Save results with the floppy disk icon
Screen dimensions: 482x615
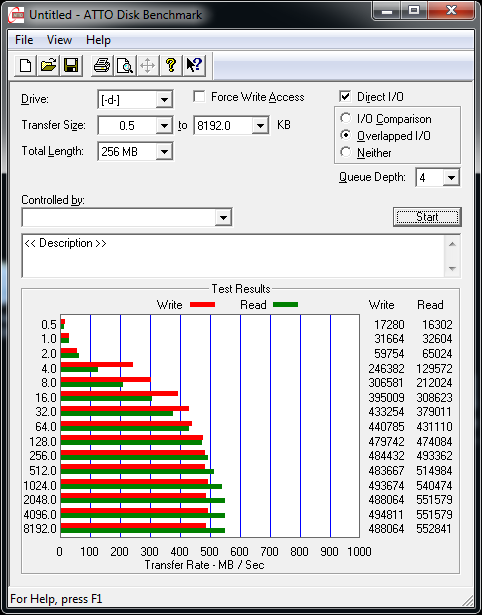(x=71, y=65)
